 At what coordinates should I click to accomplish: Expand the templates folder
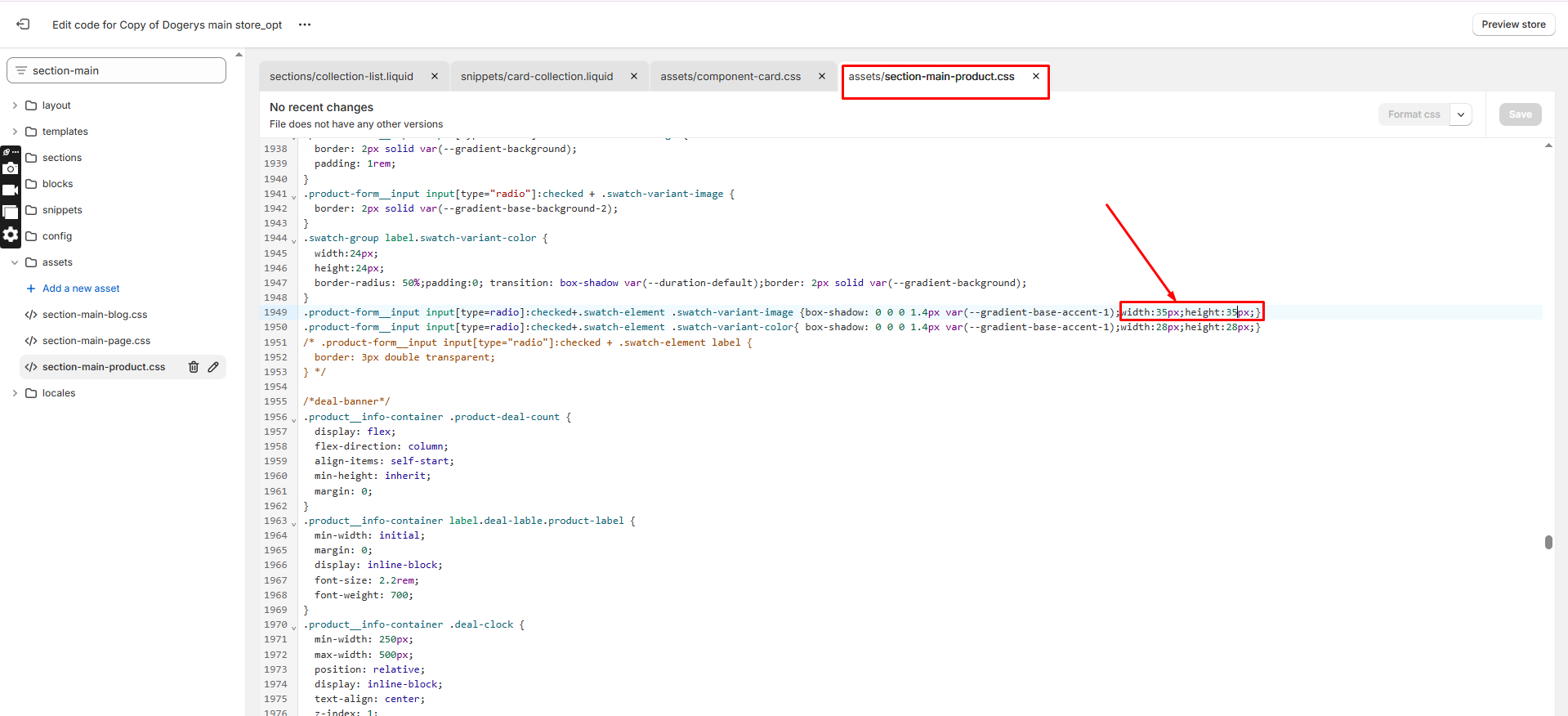[x=15, y=132]
